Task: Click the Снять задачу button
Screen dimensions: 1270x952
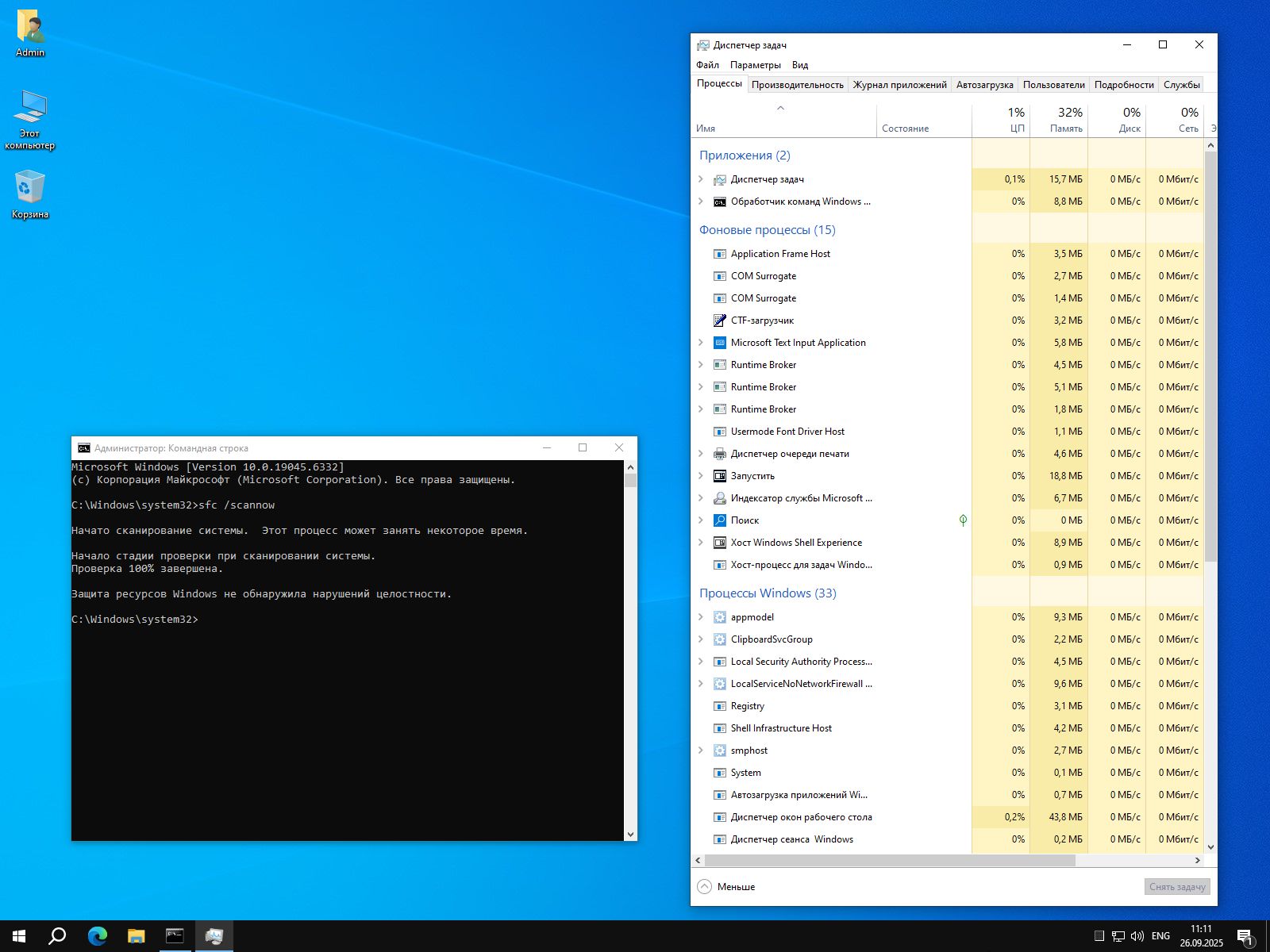Action: tap(1177, 887)
